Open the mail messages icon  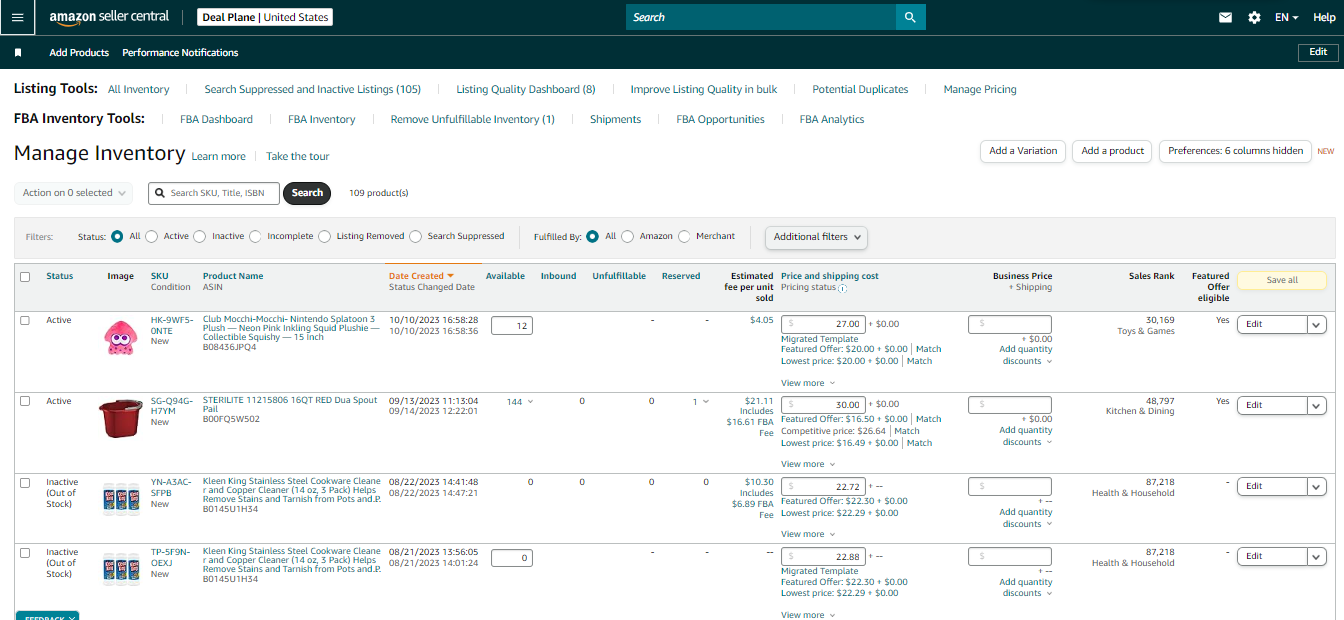1225,18
